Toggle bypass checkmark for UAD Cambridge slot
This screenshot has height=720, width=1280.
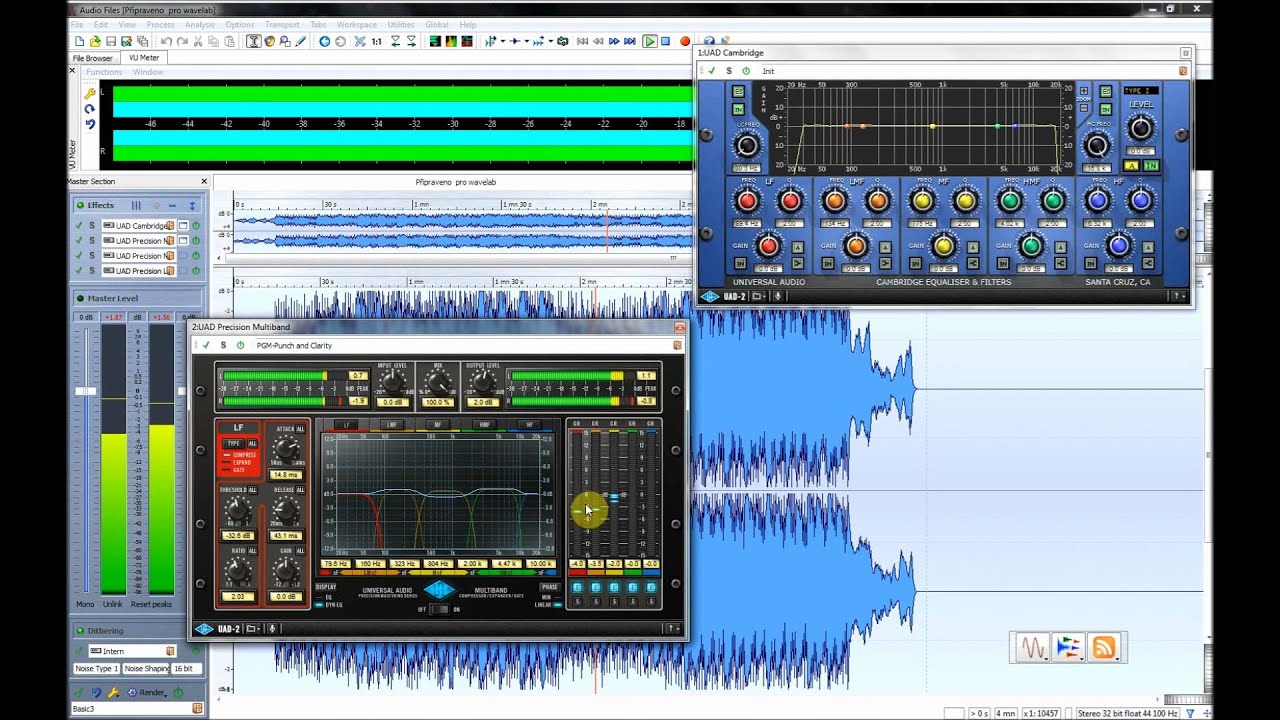[79, 226]
